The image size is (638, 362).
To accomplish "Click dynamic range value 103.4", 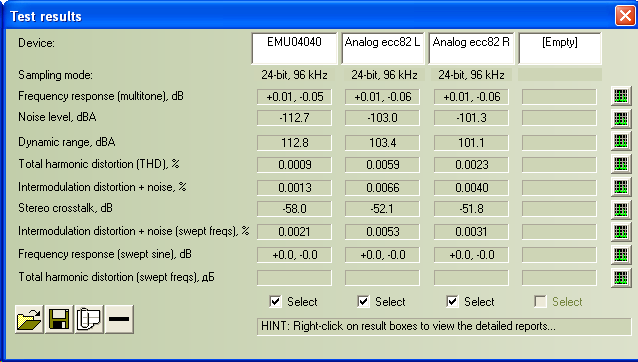I will (x=382, y=143).
